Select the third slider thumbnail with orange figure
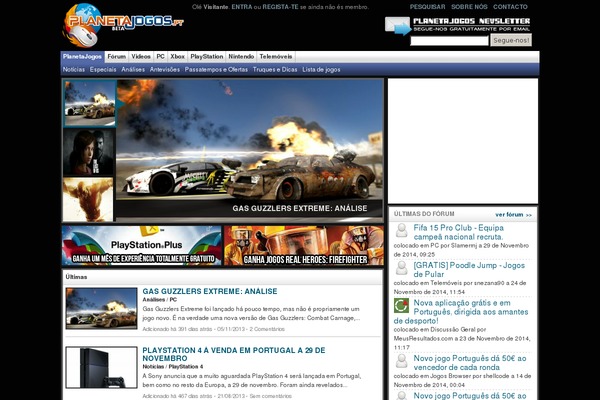Viewport: 600px width, 400px height. click(88, 199)
